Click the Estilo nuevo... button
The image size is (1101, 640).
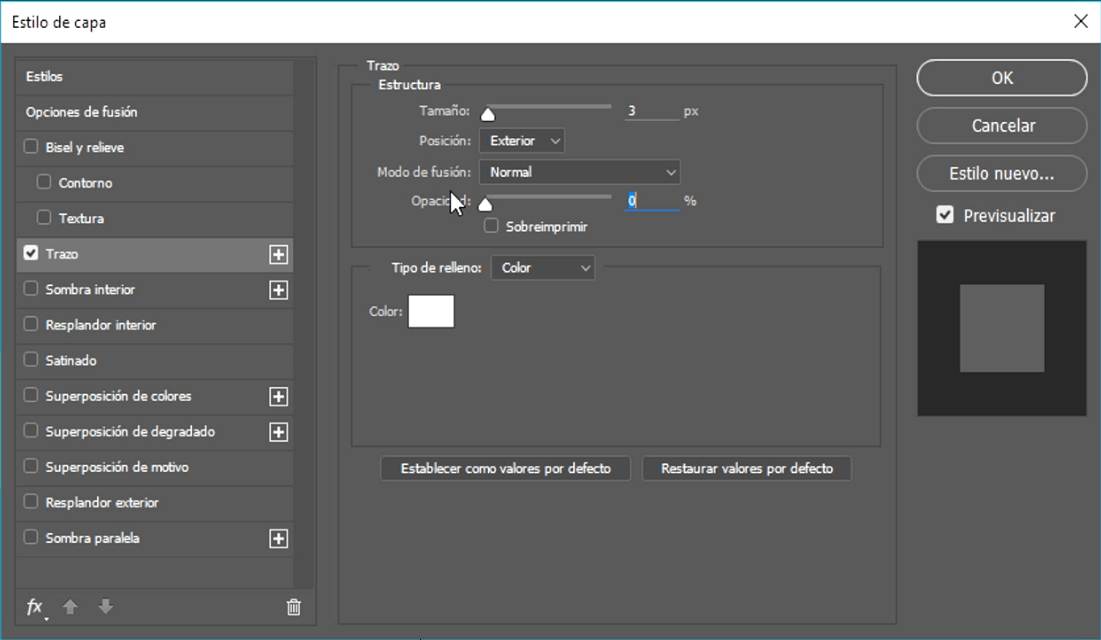(1002, 174)
